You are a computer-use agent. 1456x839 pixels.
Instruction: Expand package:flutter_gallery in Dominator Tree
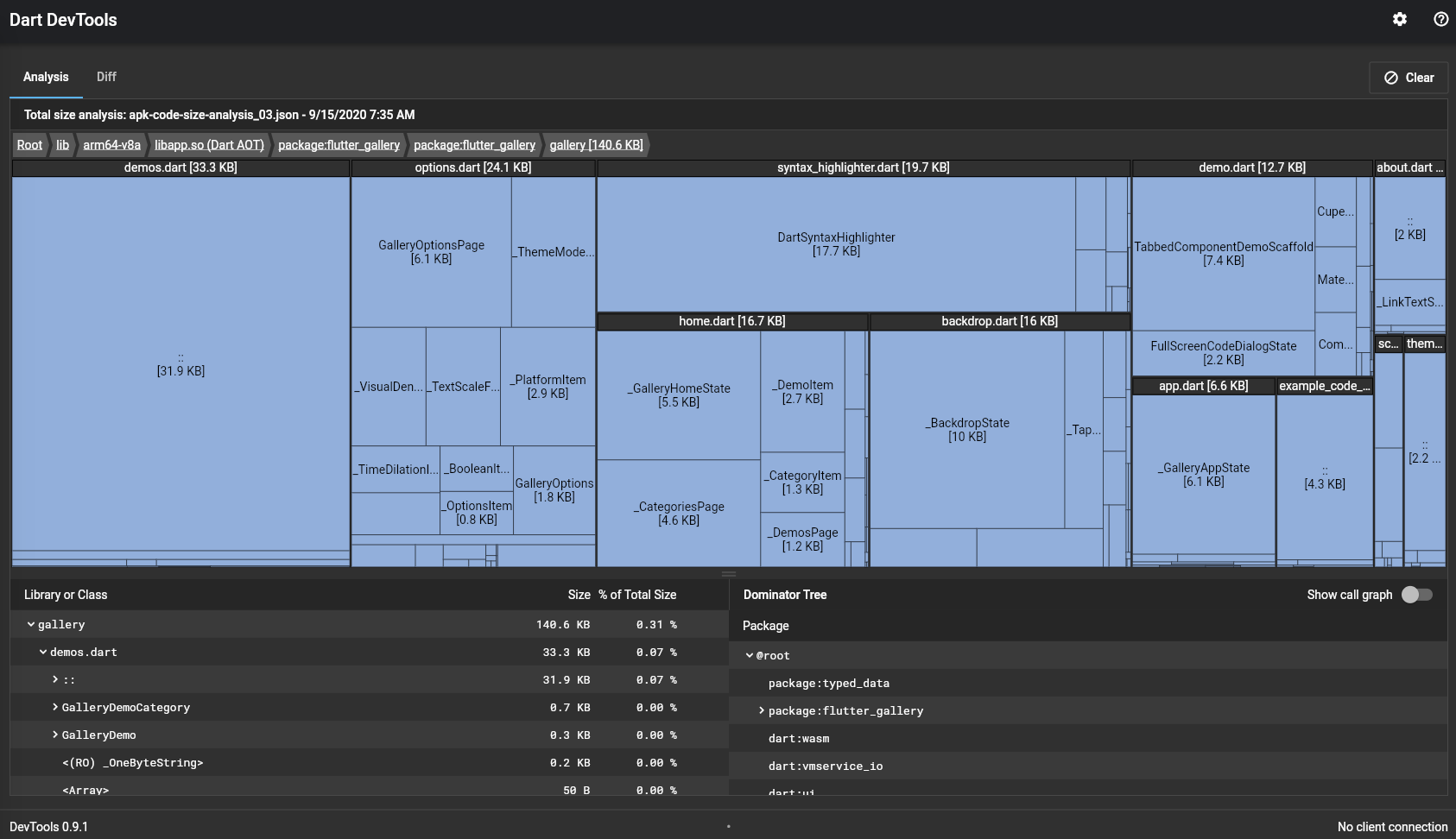[x=761, y=710]
